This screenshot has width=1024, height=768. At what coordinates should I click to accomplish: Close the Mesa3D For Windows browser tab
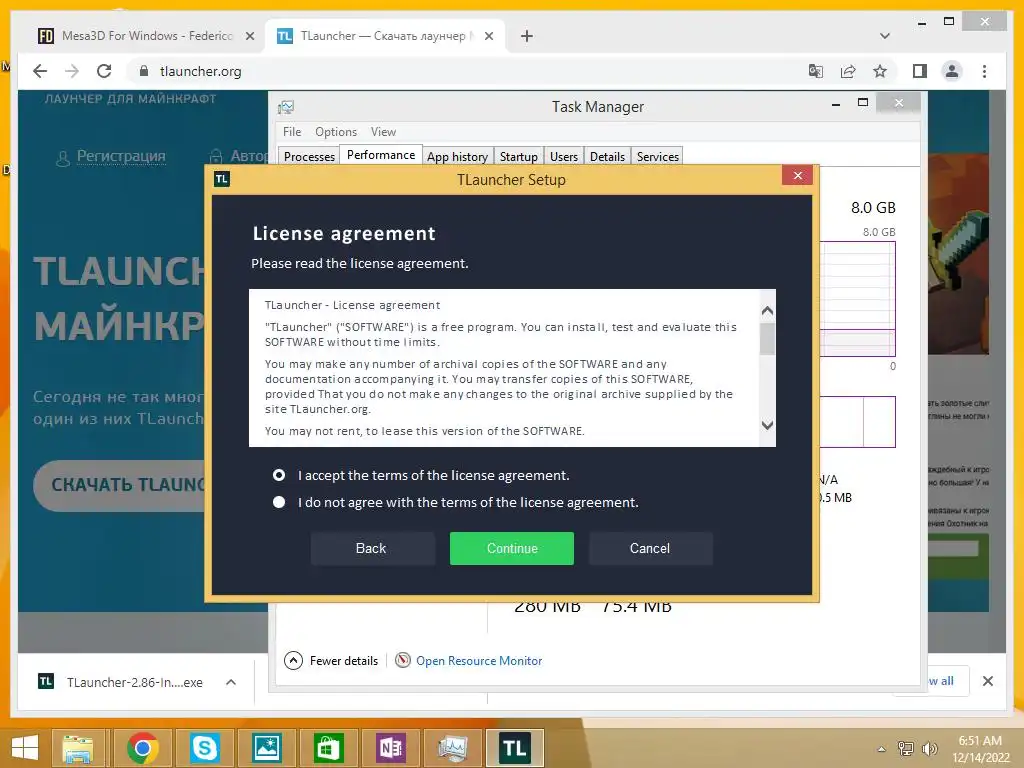click(x=249, y=37)
